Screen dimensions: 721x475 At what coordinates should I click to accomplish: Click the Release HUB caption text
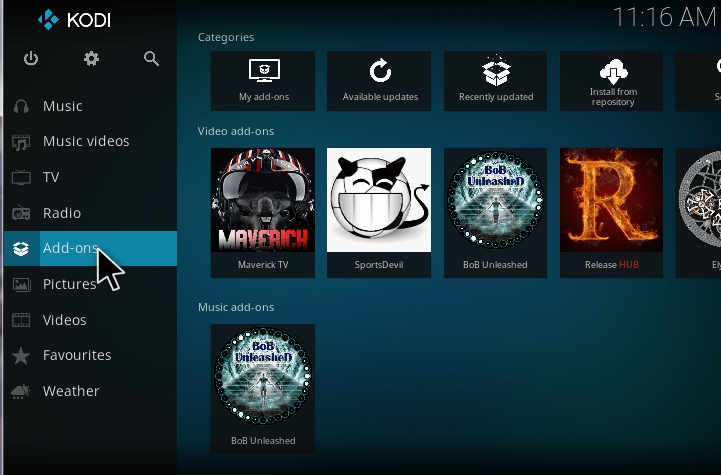(x=612, y=264)
